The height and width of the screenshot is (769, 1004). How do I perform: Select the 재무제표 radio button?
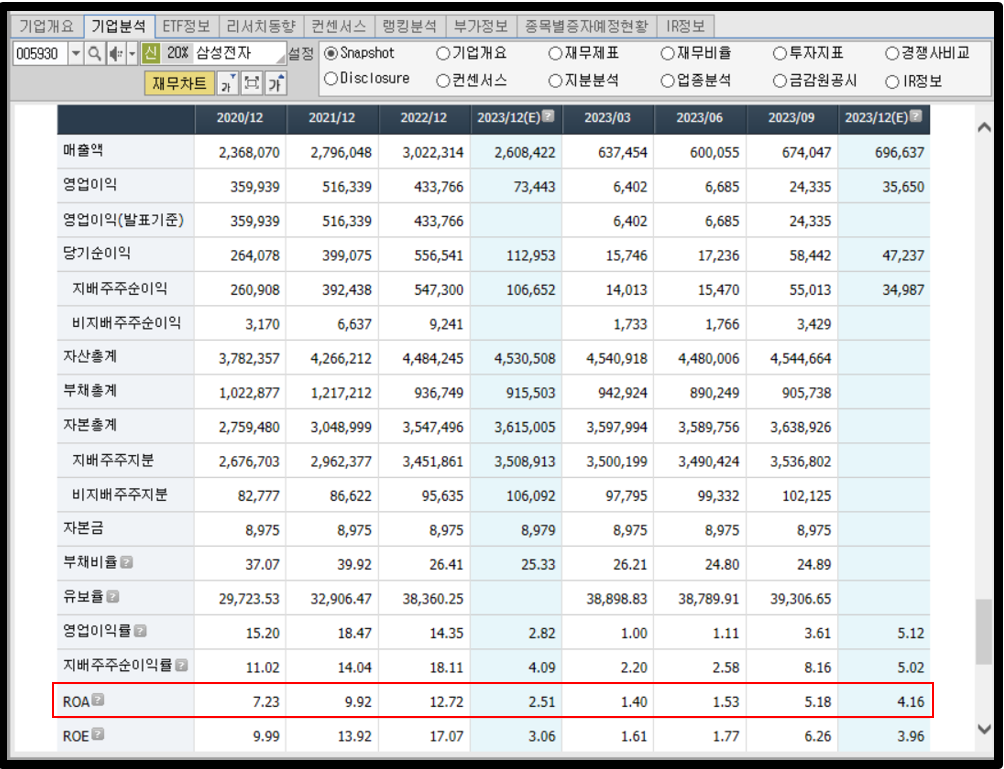pyautogui.click(x=555, y=54)
